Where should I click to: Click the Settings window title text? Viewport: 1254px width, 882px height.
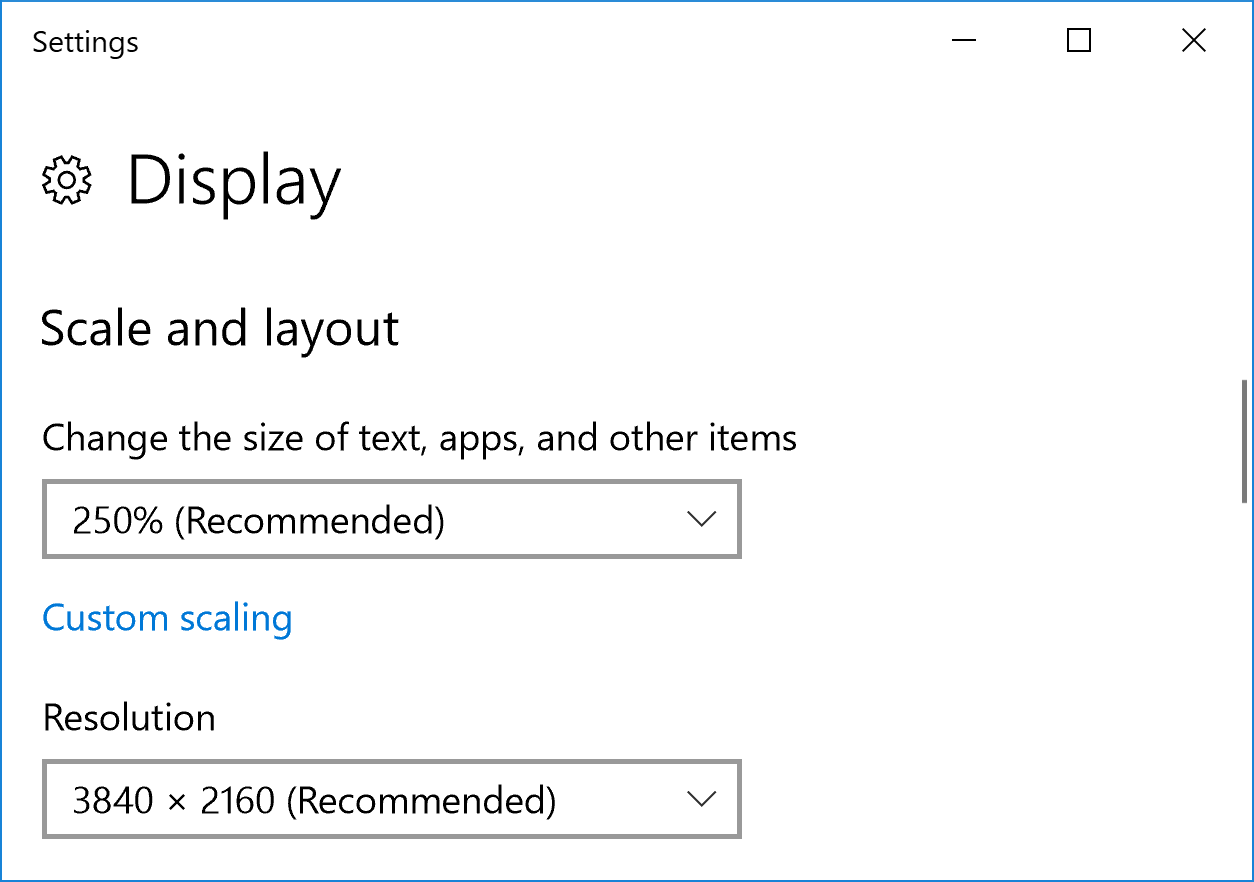click(85, 42)
